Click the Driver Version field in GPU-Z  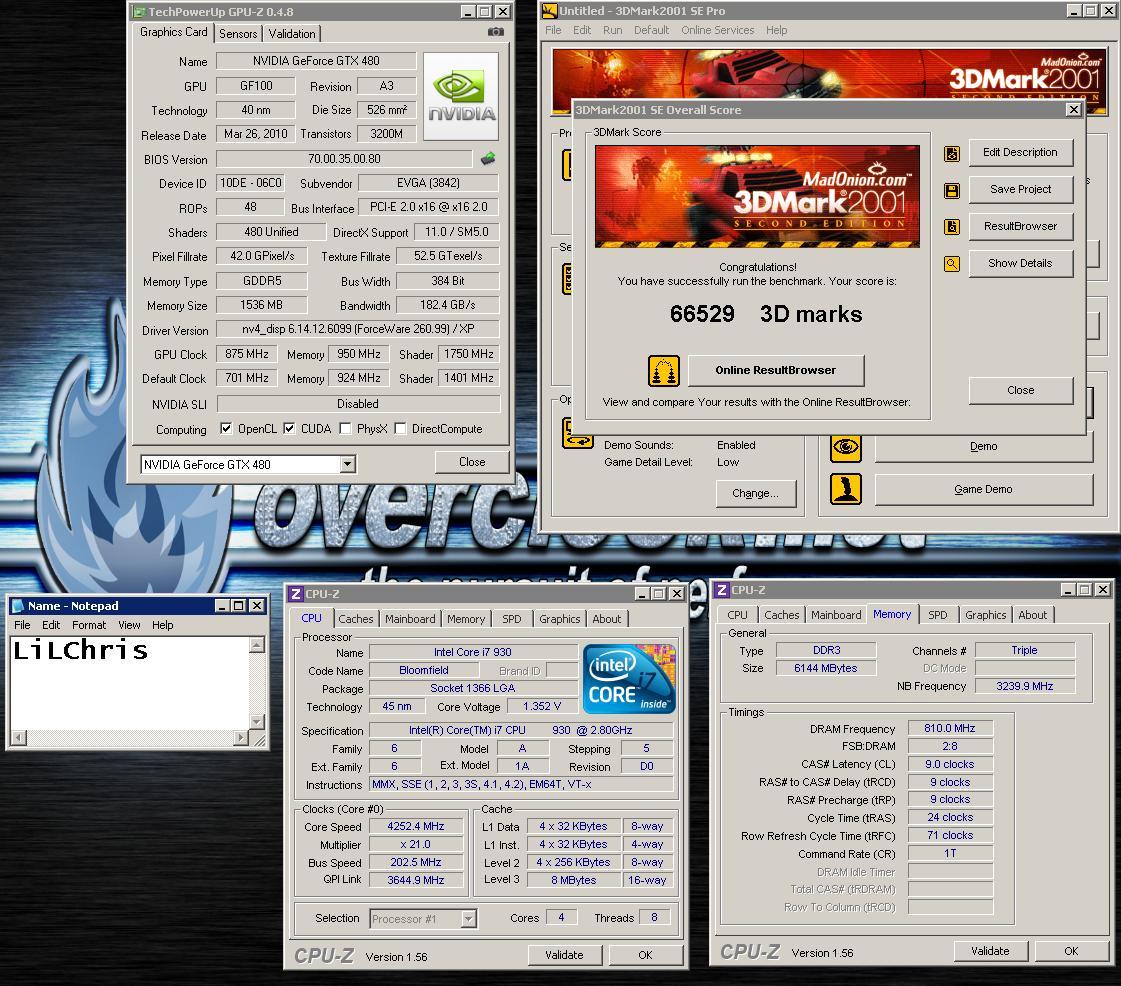pyautogui.click(x=357, y=329)
